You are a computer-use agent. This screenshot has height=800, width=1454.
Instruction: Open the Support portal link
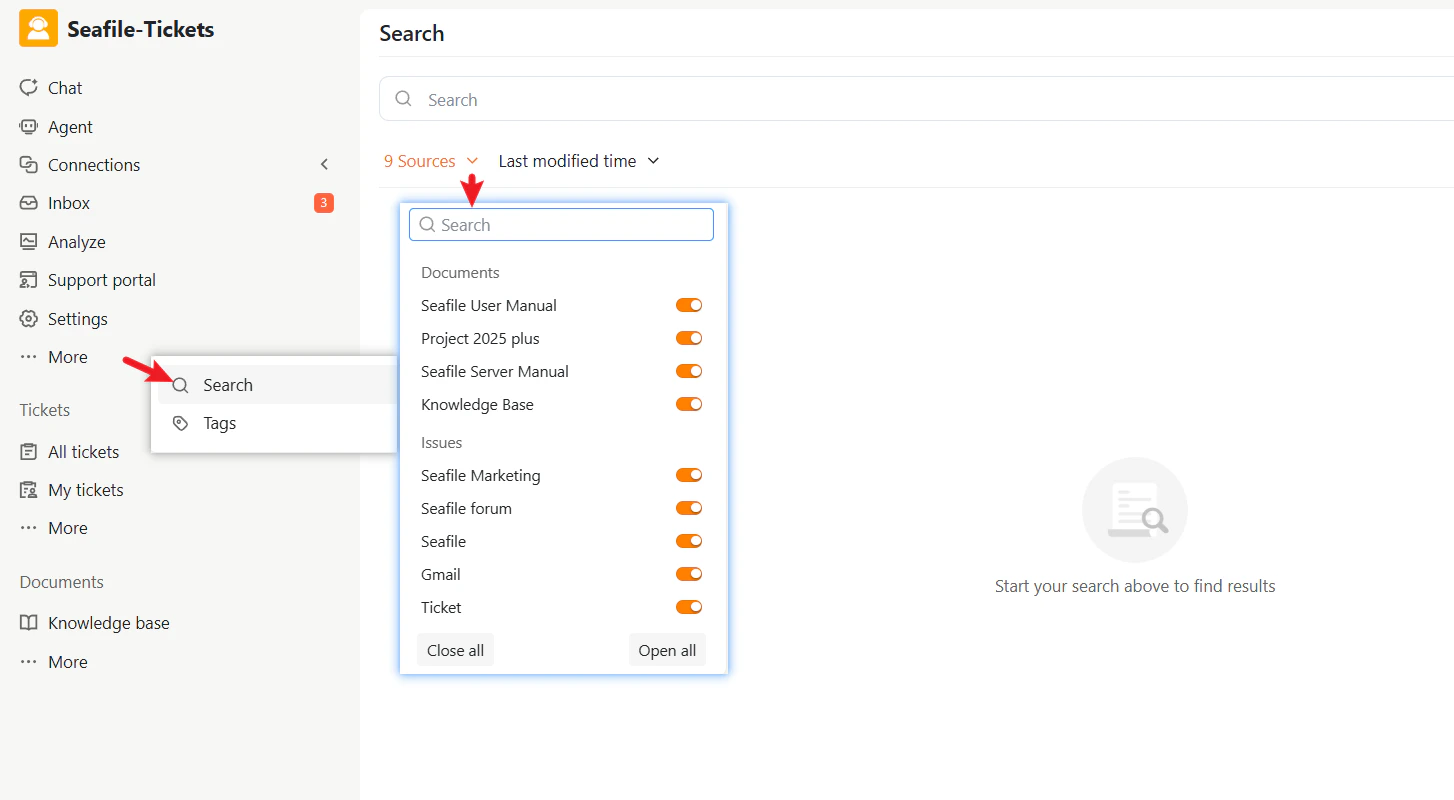point(102,280)
